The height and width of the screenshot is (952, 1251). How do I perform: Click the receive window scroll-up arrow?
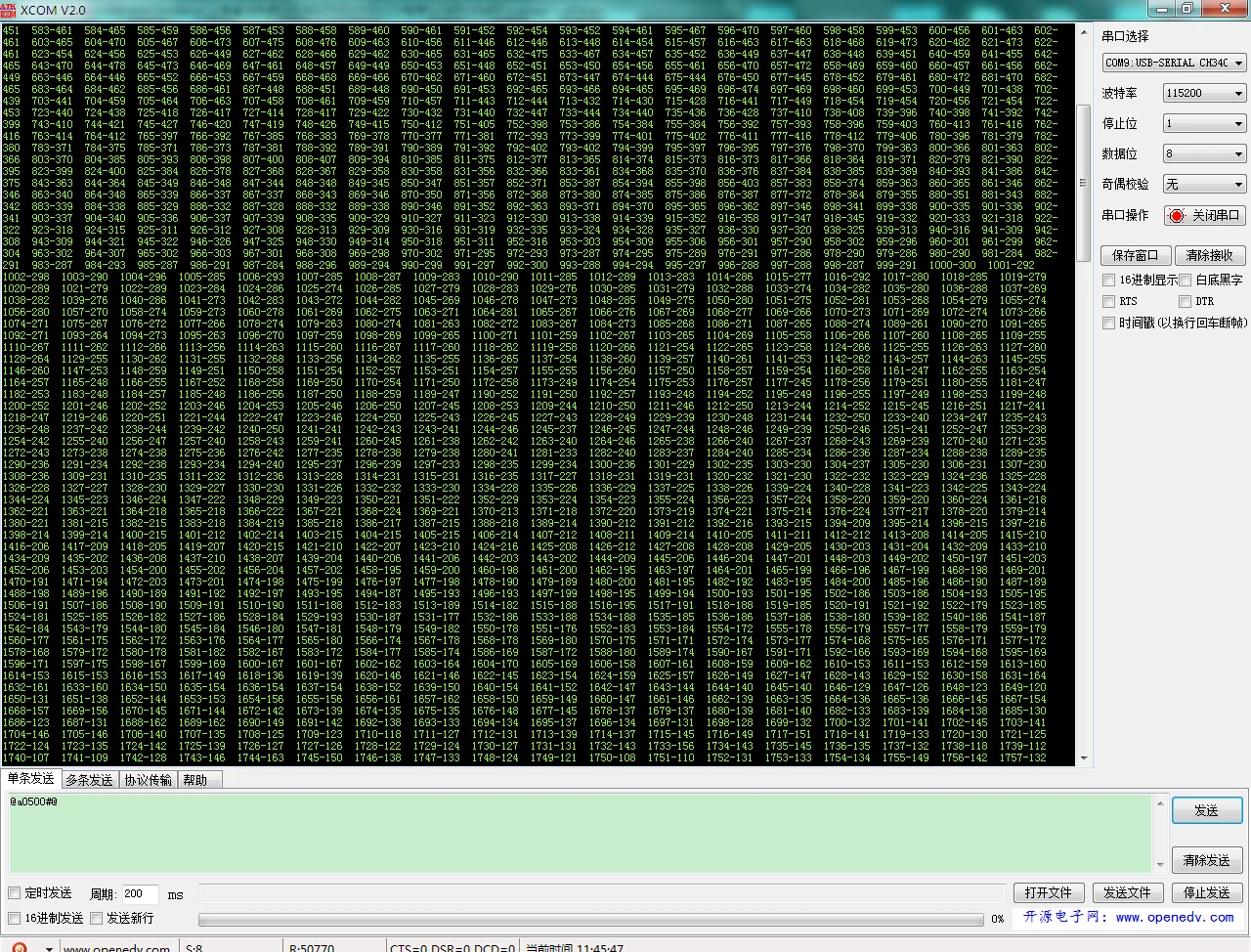click(x=1084, y=31)
